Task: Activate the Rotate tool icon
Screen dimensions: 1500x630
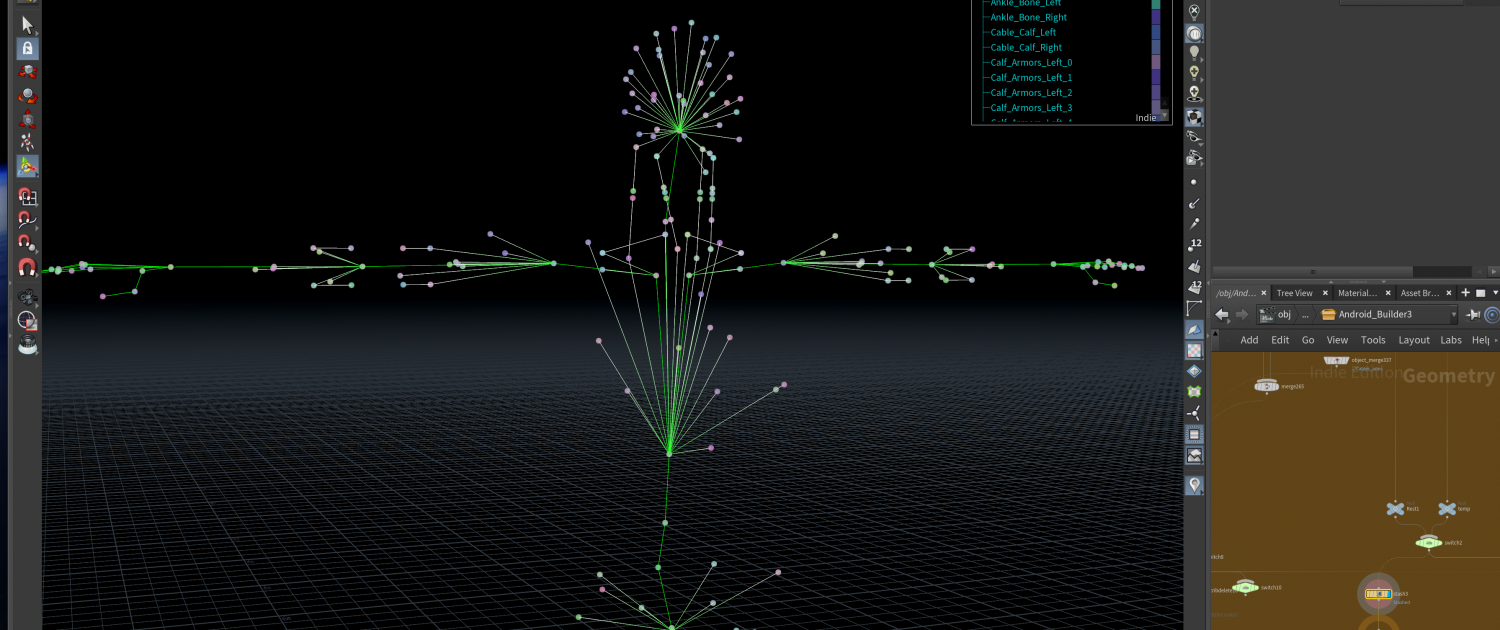Action: (27, 97)
